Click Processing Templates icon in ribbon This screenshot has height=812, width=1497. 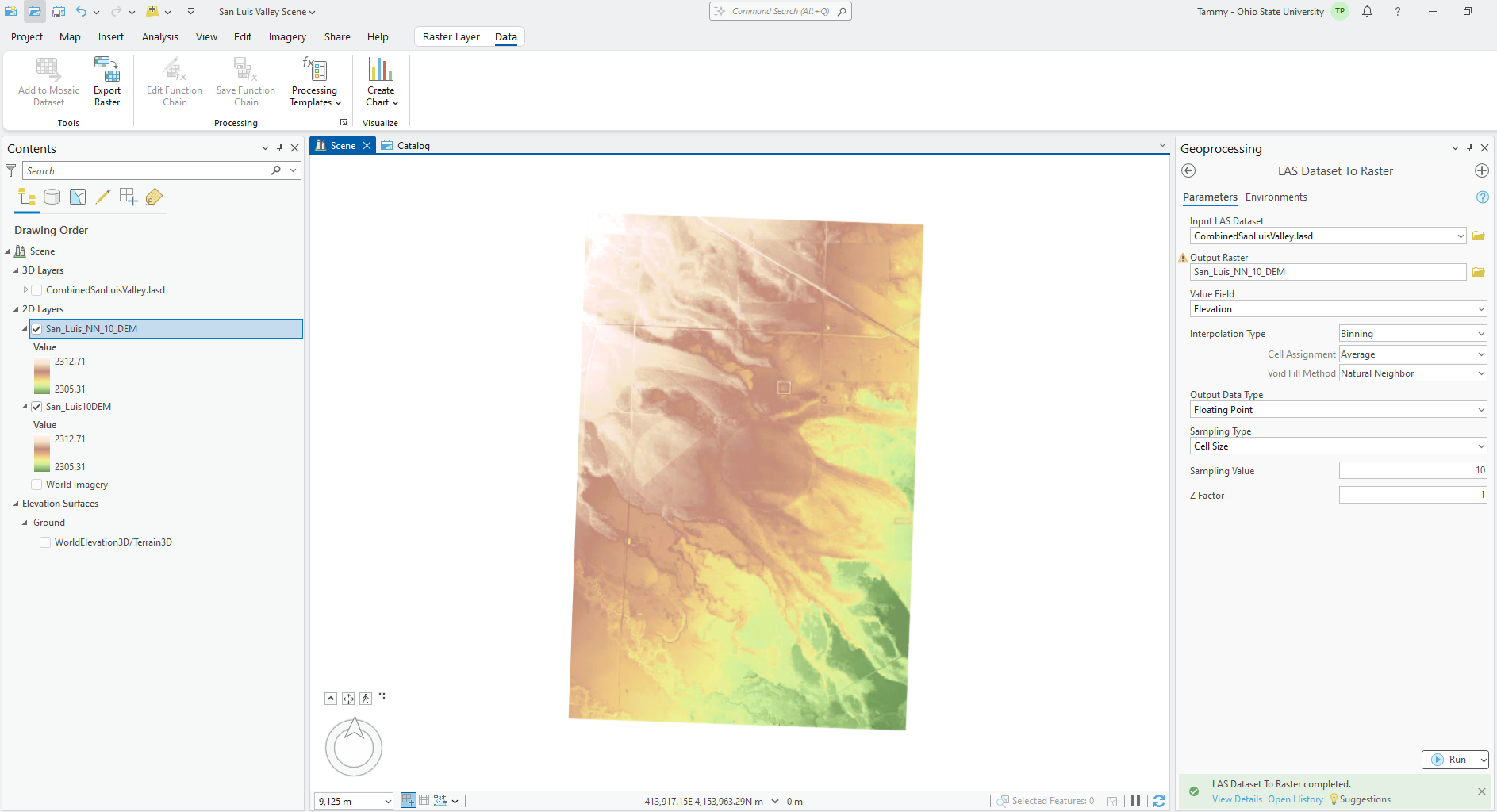click(x=315, y=71)
